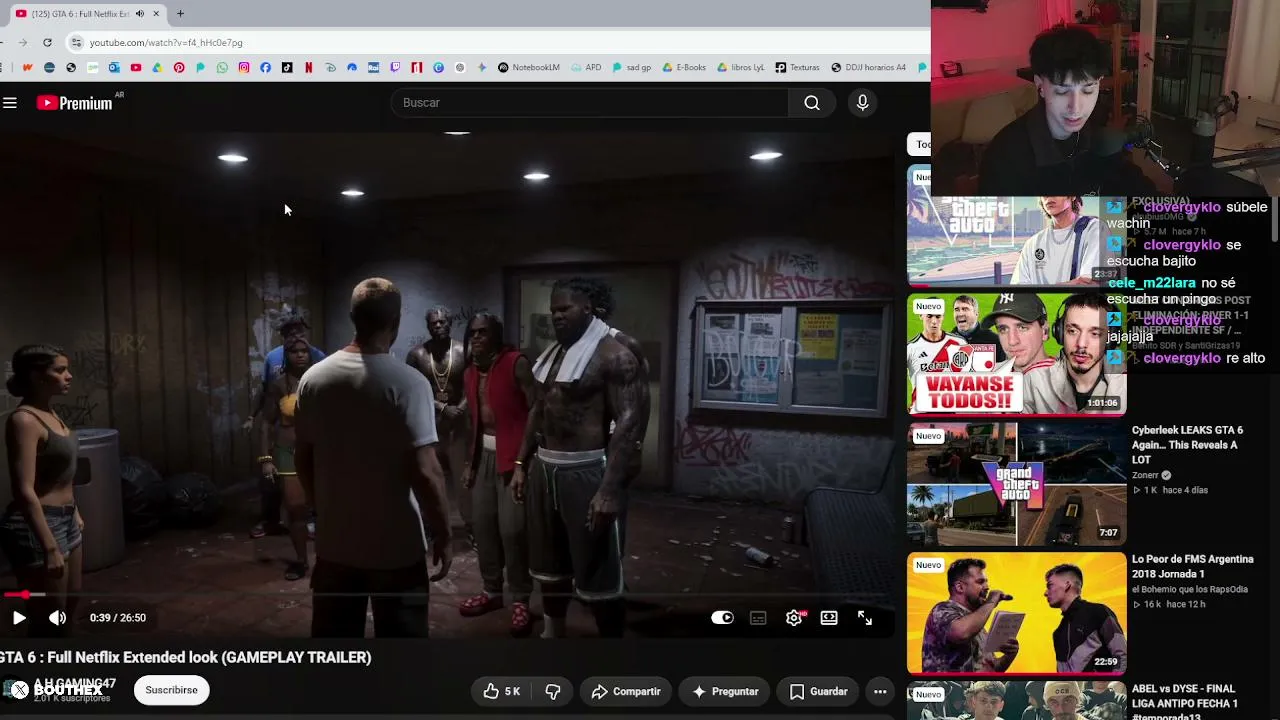Screen dimensions: 1280x720
Task: Open the Pinterest bookmark icon
Action: (x=179, y=68)
